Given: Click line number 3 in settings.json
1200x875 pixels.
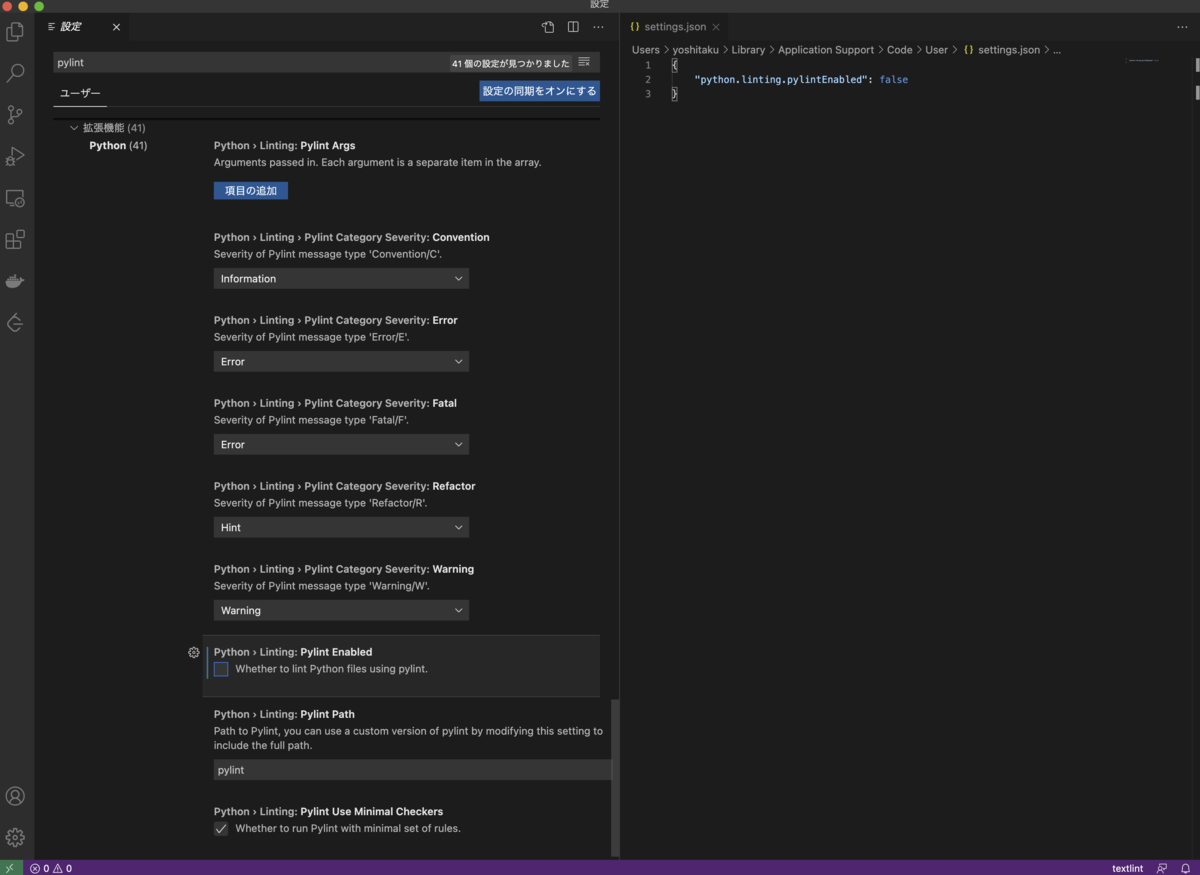Looking at the screenshot, I should [x=648, y=94].
